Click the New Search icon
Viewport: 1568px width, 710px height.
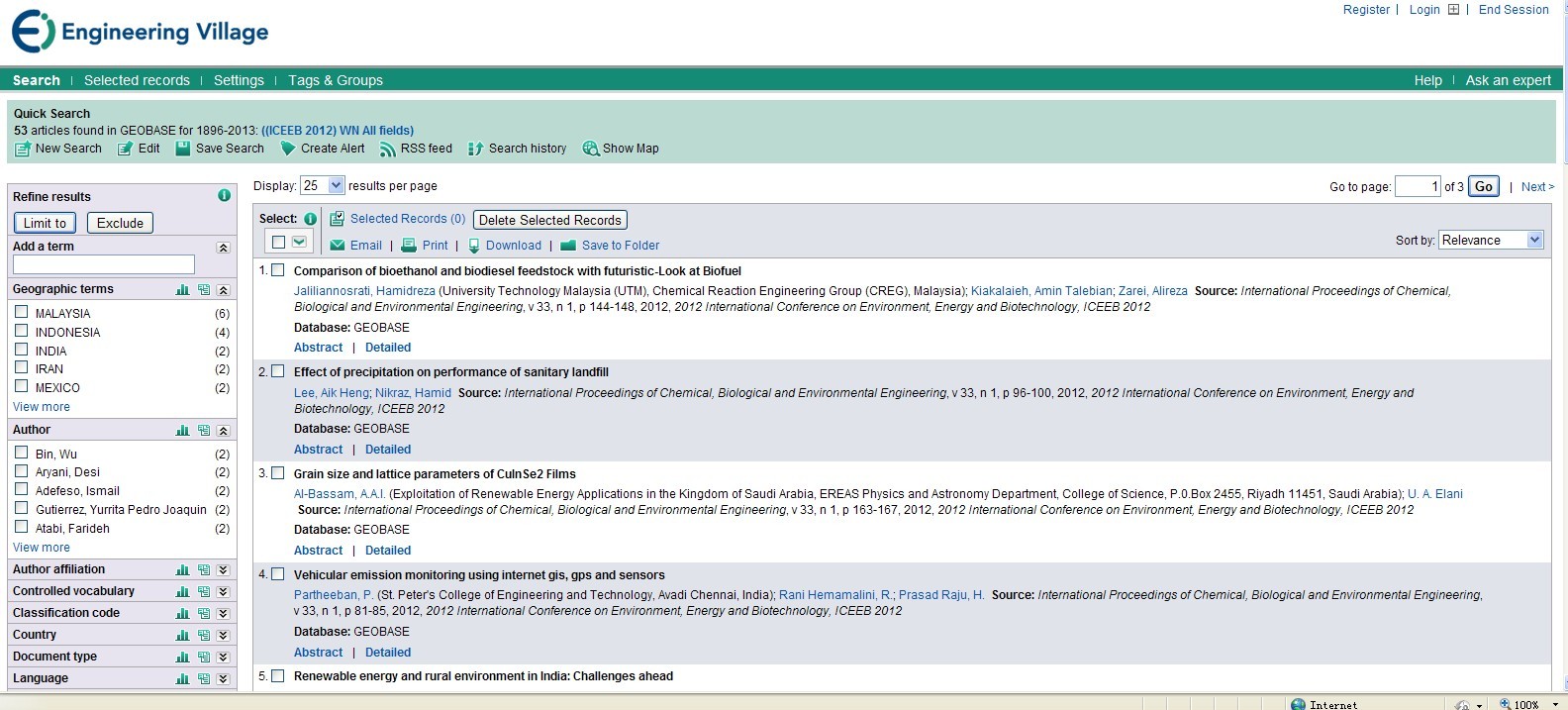23,149
